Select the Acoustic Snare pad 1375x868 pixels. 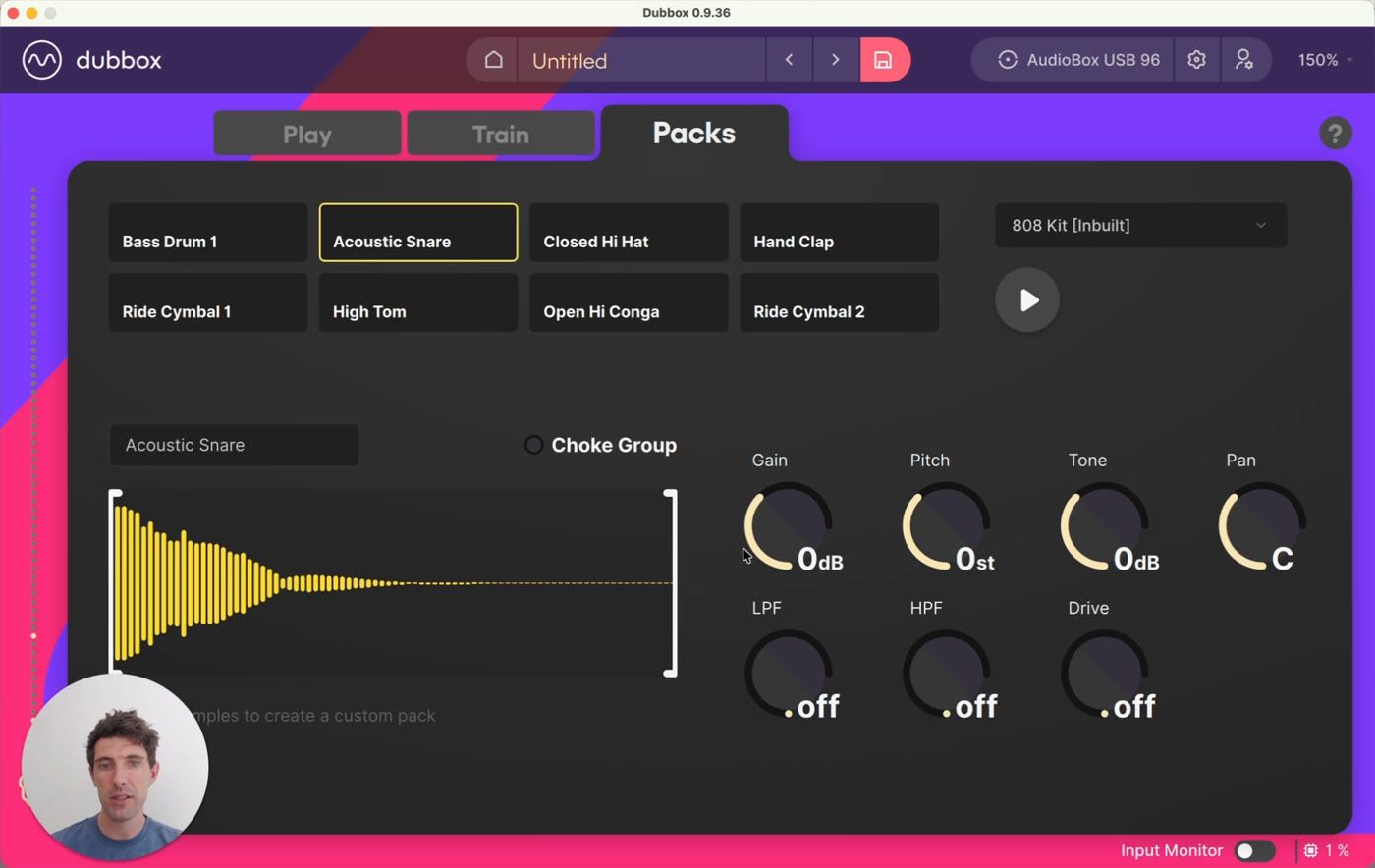[x=418, y=233]
